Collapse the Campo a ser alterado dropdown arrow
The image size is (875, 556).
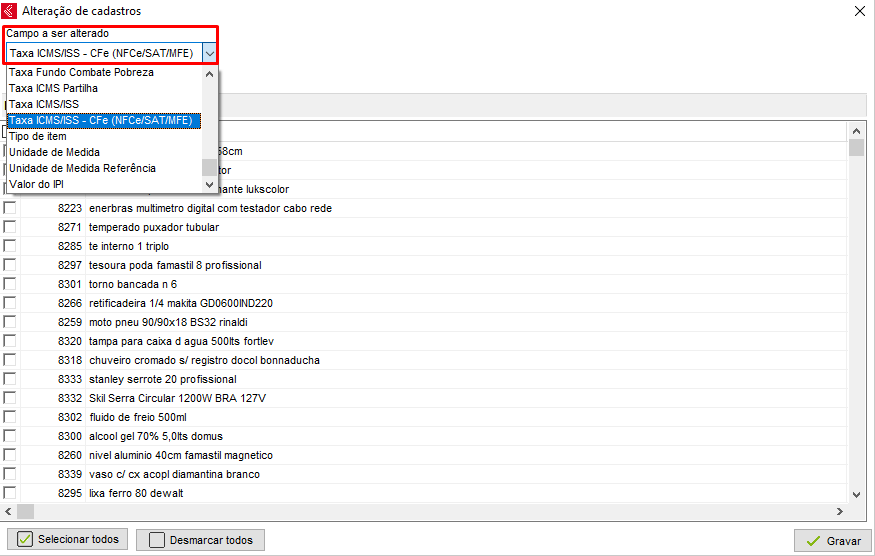coord(209,53)
